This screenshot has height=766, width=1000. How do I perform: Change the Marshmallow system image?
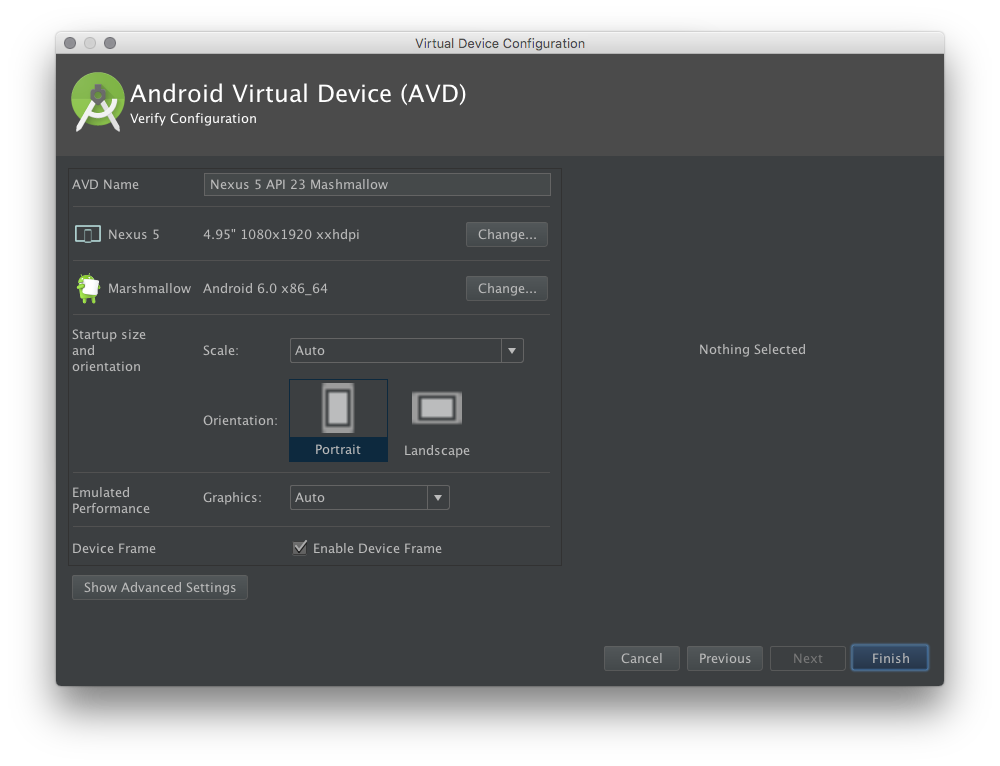(507, 288)
